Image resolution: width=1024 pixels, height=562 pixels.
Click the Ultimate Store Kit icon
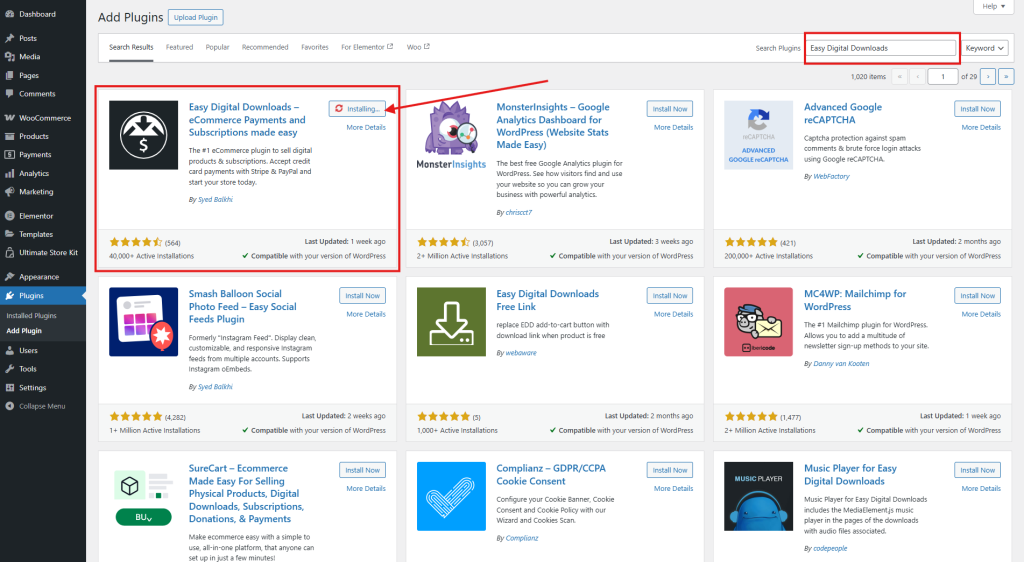[9, 253]
